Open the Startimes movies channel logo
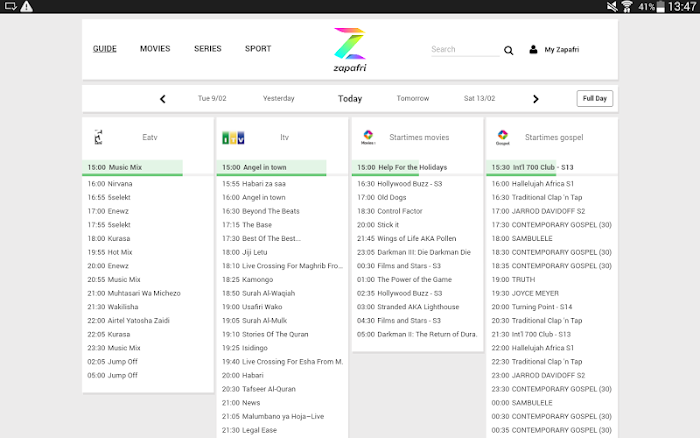The width and height of the screenshot is (700, 438). click(x=368, y=137)
